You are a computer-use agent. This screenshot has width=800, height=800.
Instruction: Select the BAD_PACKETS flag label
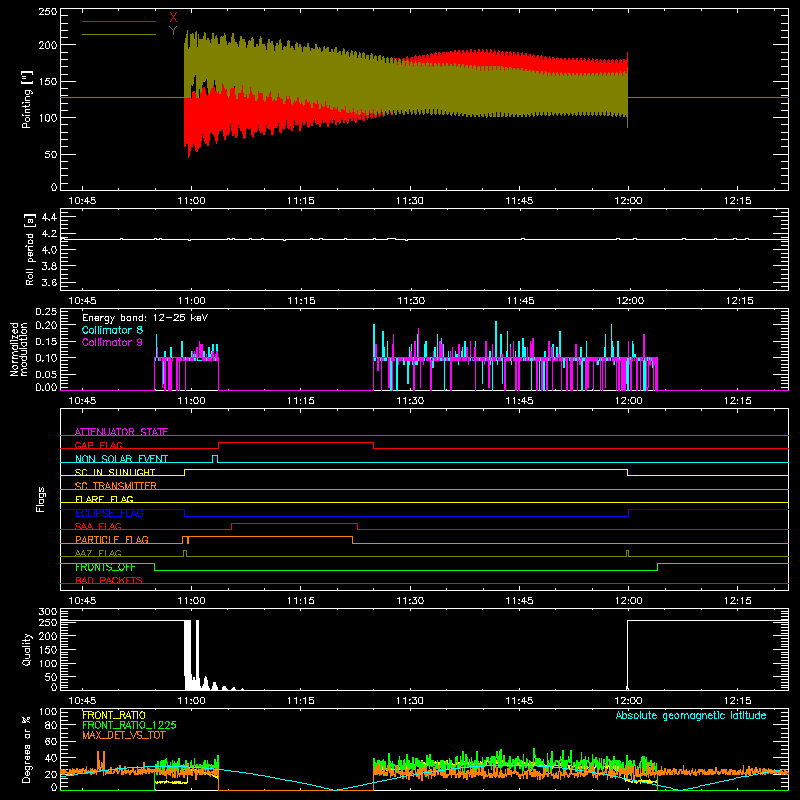point(109,580)
